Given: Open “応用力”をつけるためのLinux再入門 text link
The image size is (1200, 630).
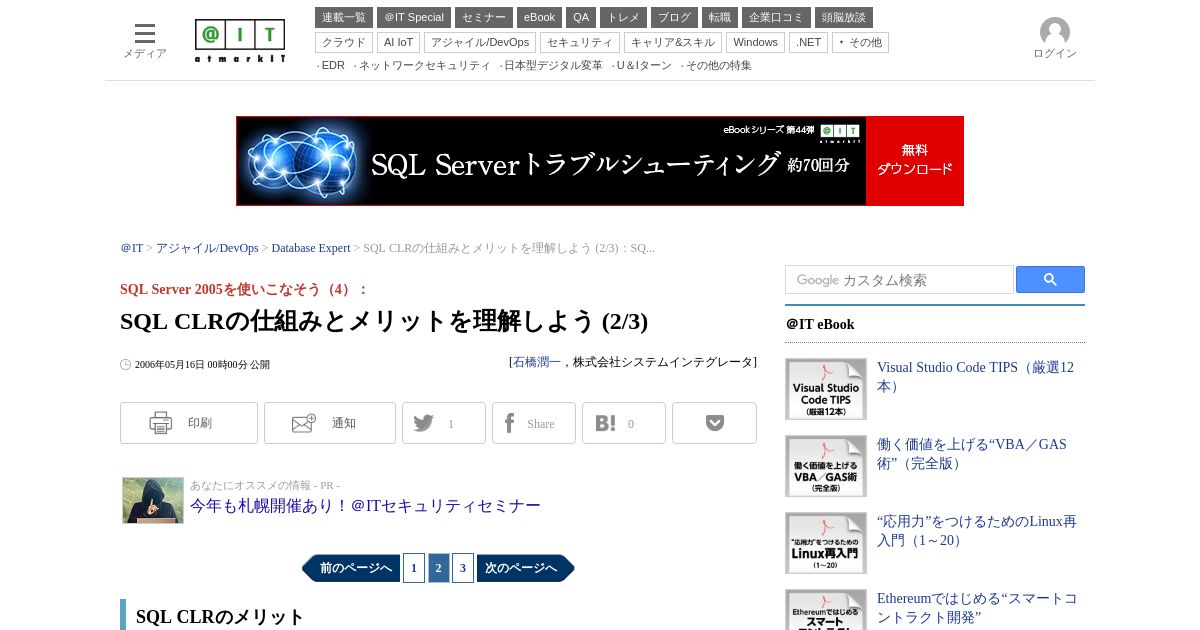Looking at the screenshot, I should pos(977,531).
